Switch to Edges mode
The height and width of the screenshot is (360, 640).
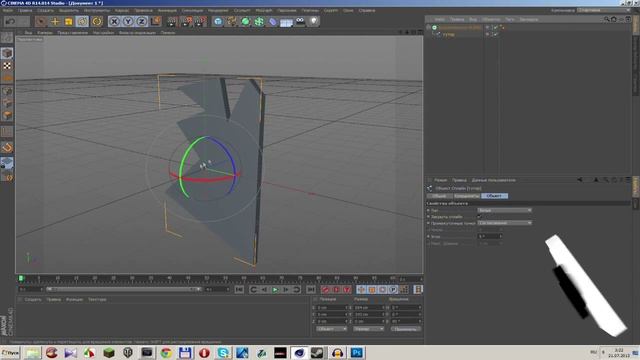pos(7,103)
